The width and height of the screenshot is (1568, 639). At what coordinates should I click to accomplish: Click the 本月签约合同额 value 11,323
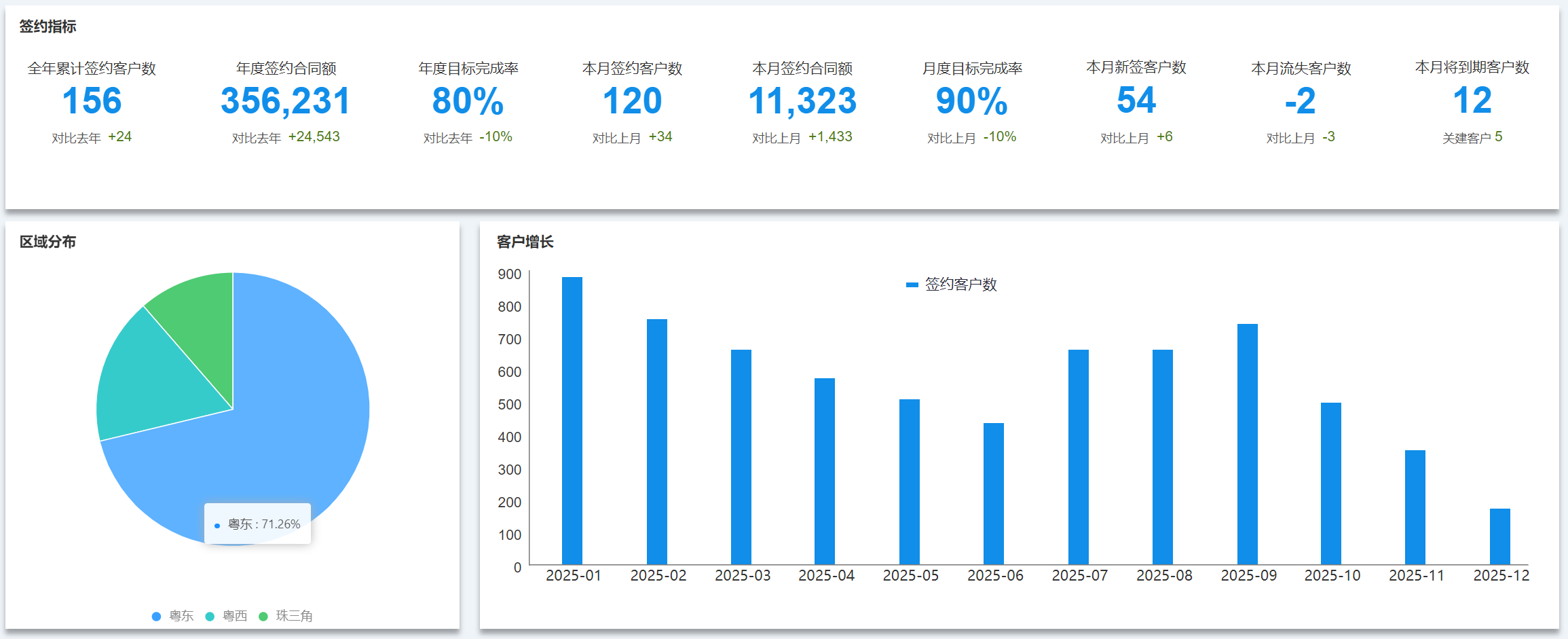point(802,101)
